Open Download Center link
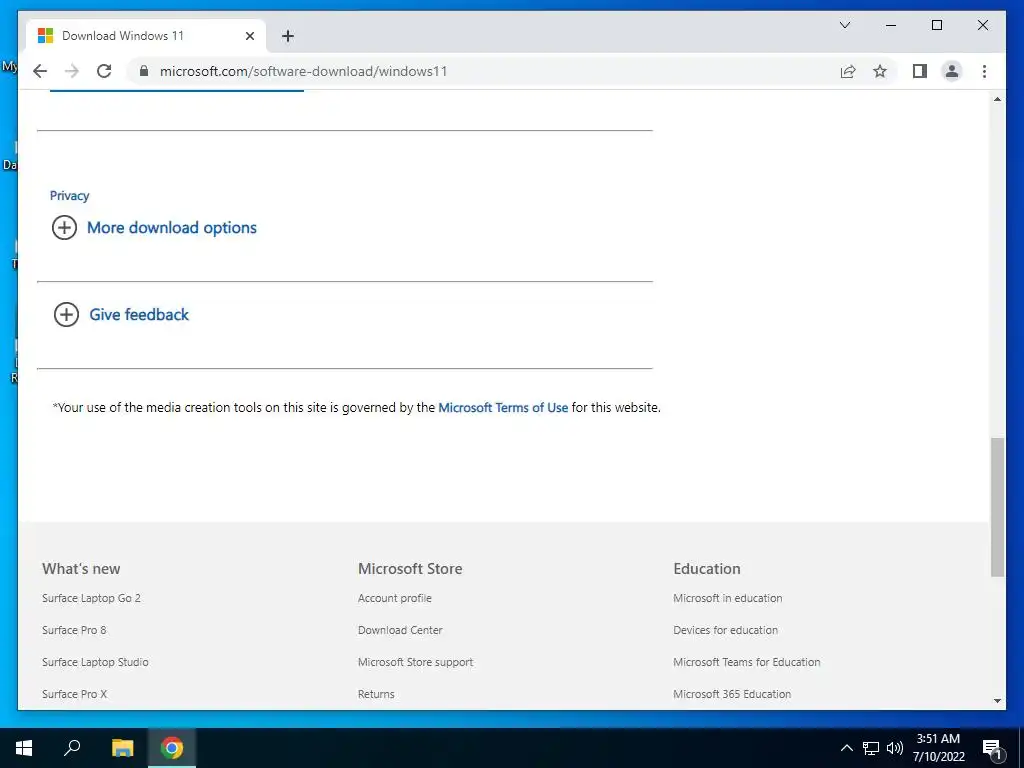 [400, 630]
